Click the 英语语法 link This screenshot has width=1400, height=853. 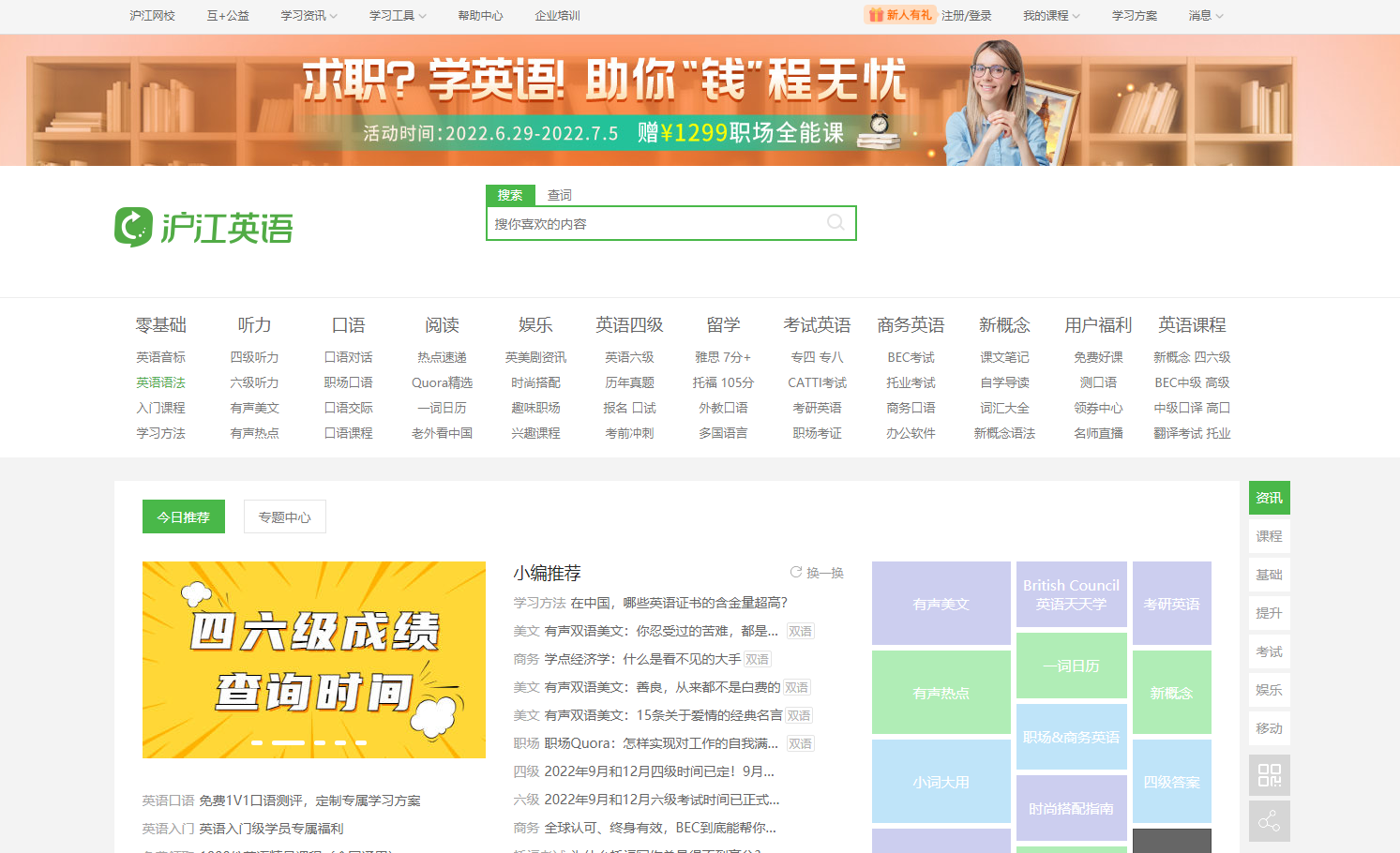(x=161, y=382)
